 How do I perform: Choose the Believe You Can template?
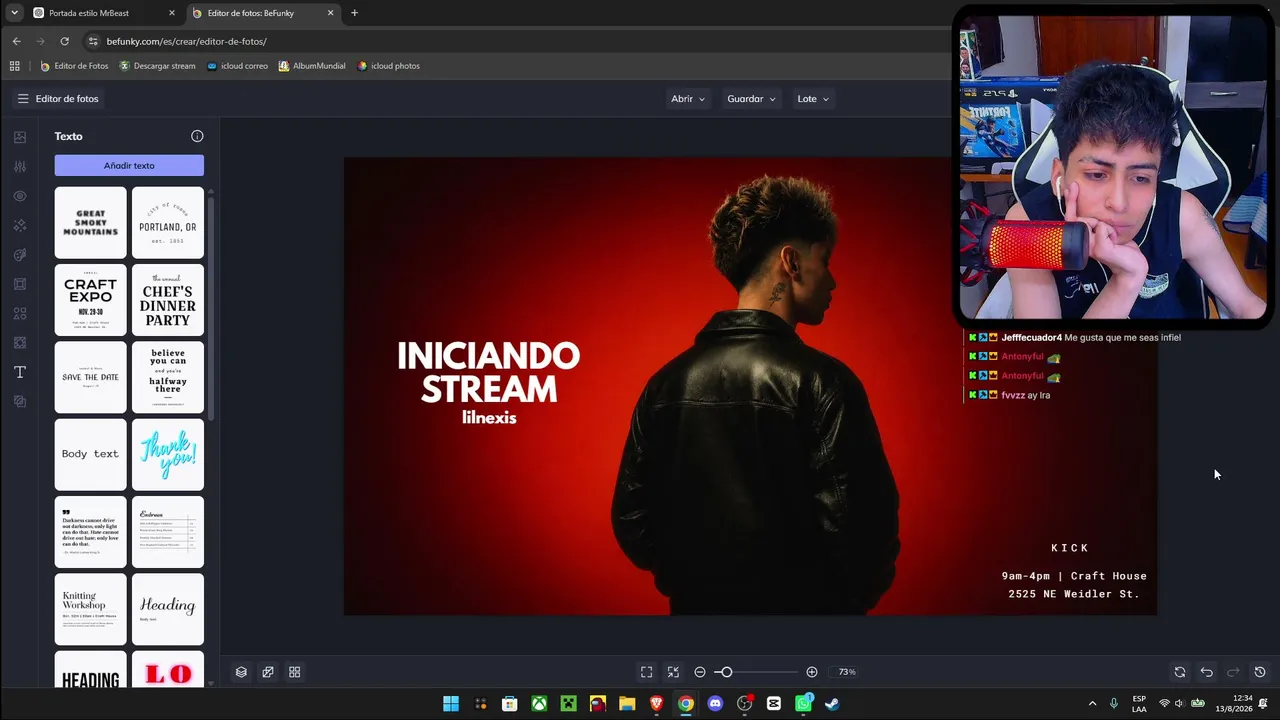[x=168, y=377]
